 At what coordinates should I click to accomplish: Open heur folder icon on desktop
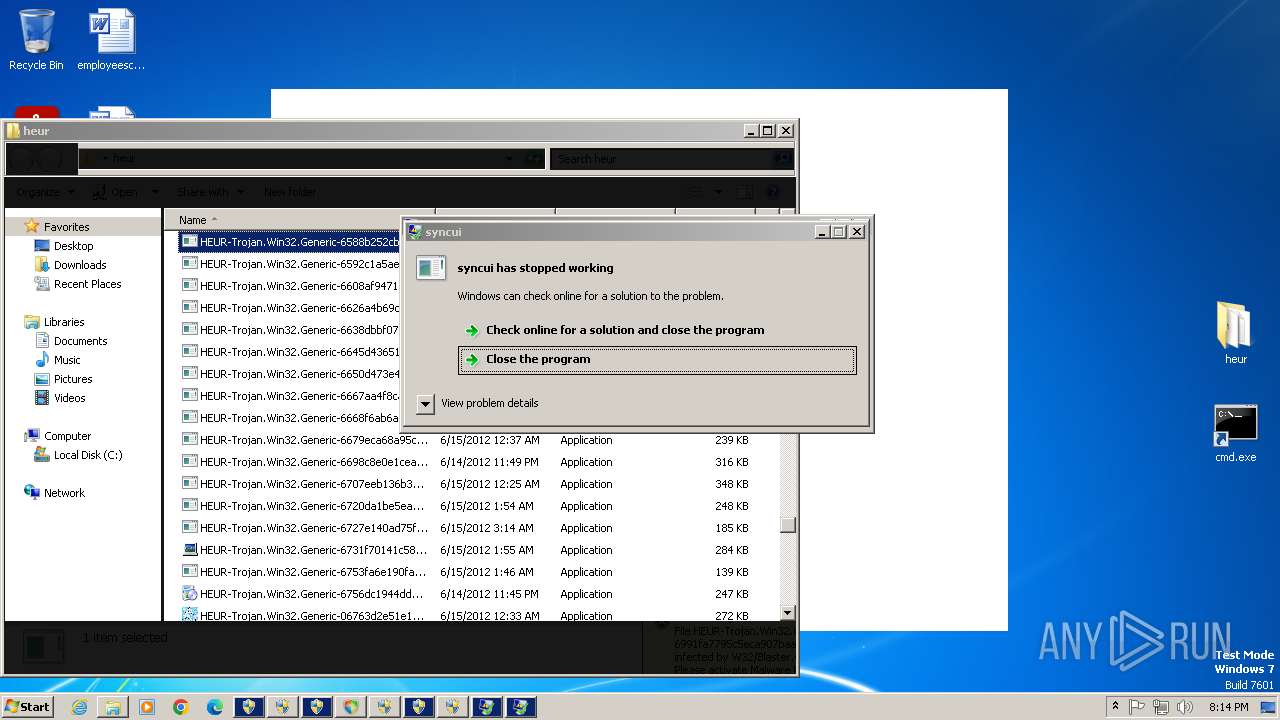pyautogui.click(x=1235, y=333)
